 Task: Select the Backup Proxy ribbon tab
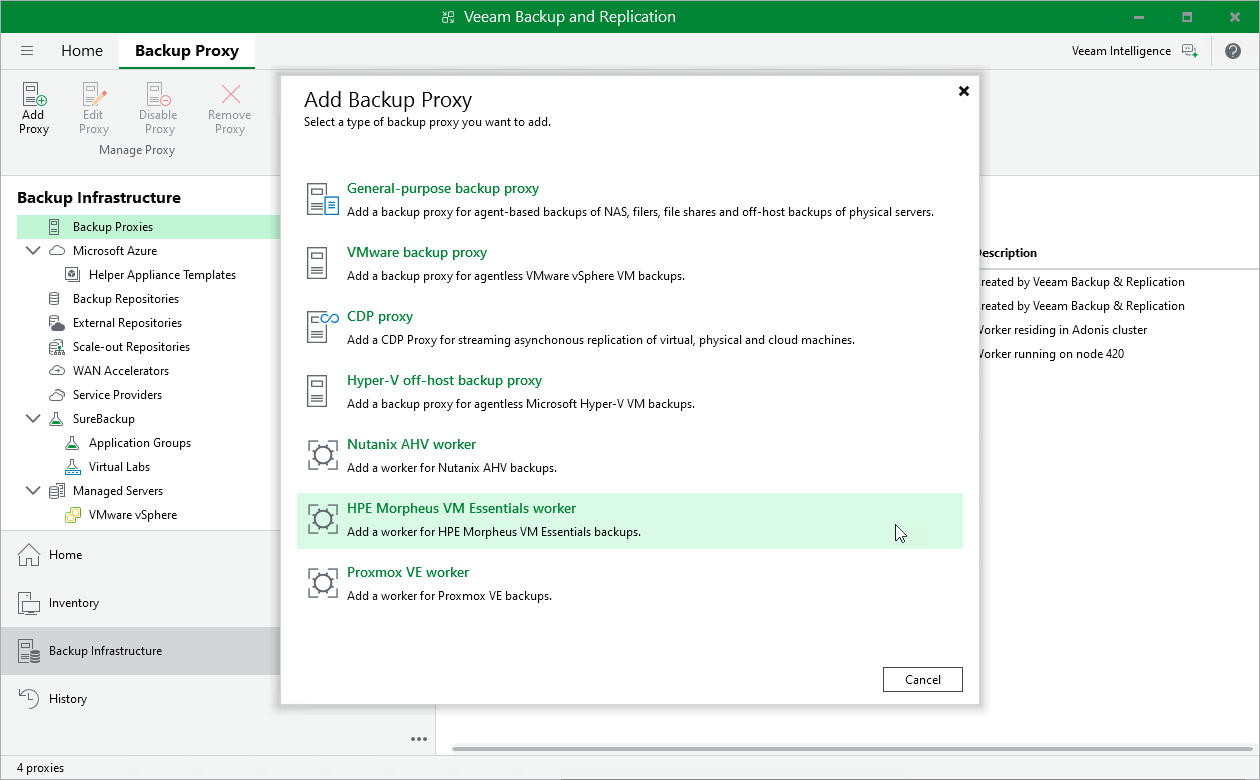coord(187,51)
